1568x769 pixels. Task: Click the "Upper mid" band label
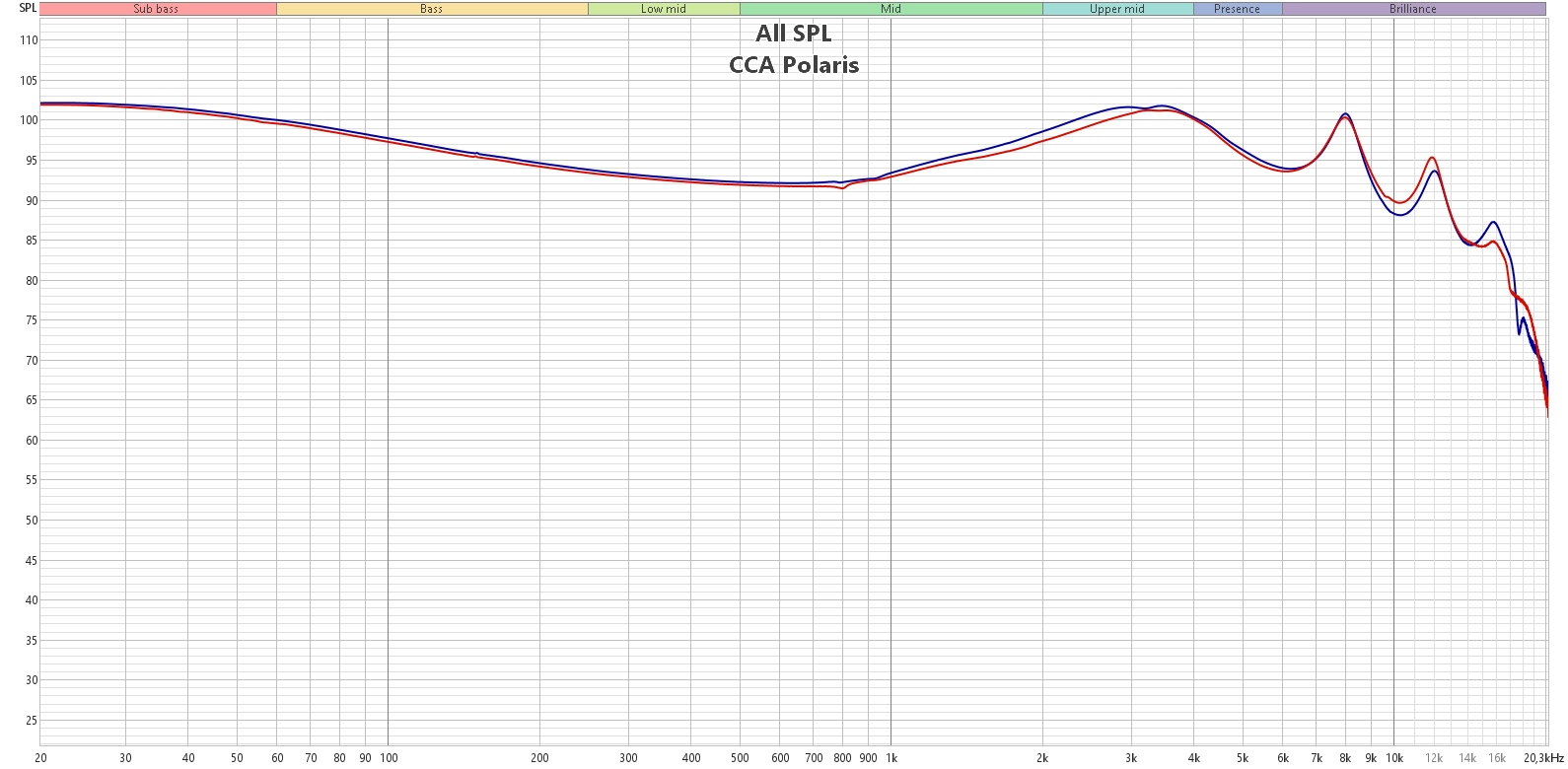tap(1117, 9)
